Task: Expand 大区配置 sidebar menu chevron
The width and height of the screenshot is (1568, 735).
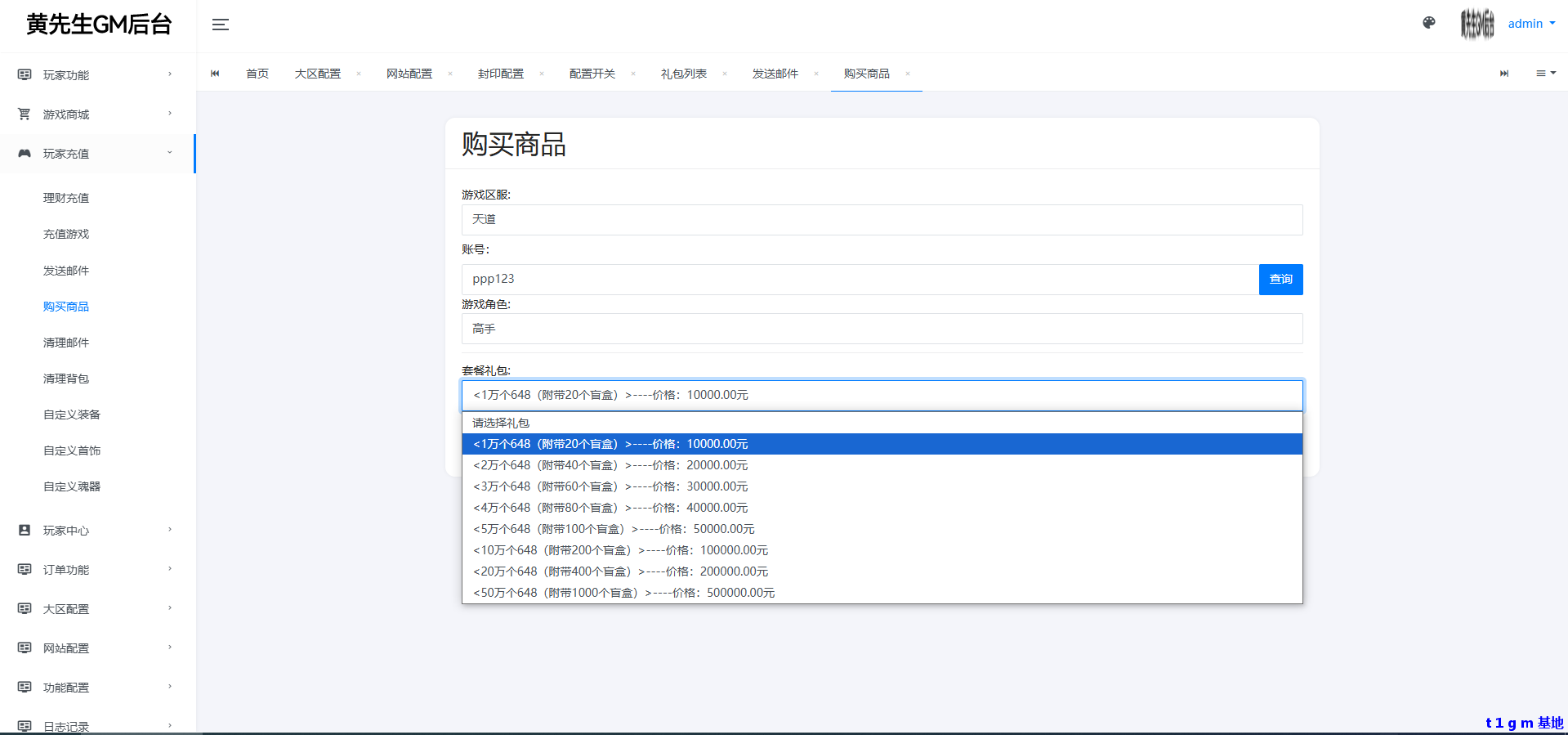Action: click(x=170, y=608)
